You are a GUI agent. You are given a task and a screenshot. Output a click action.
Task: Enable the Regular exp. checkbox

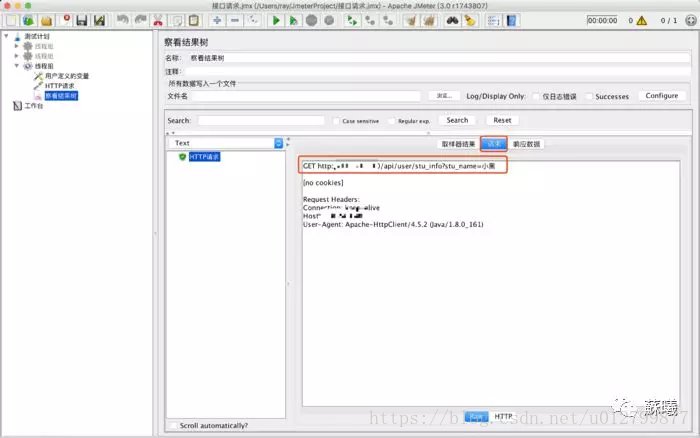coord(392,121)
